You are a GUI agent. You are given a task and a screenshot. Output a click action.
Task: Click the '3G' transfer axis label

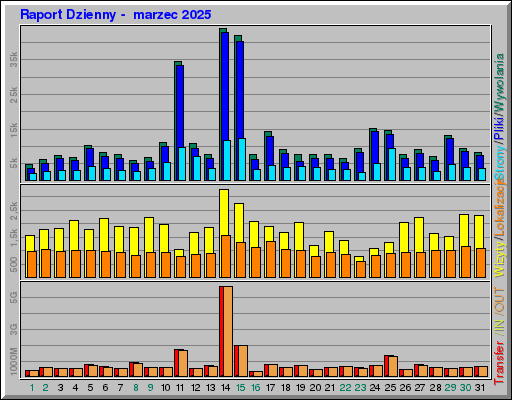13,329
